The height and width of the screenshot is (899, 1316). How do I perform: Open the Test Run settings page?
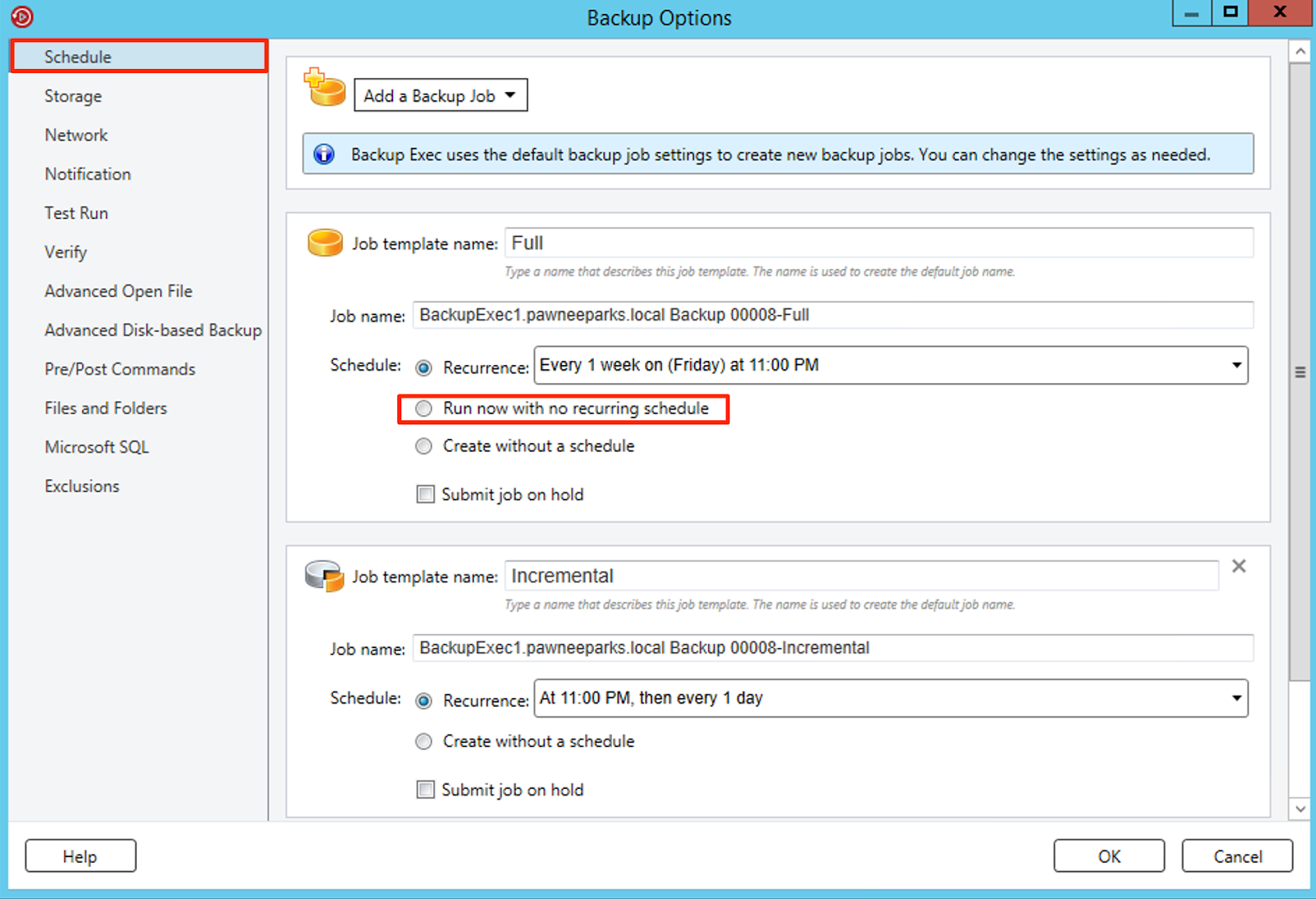[76, 213]
